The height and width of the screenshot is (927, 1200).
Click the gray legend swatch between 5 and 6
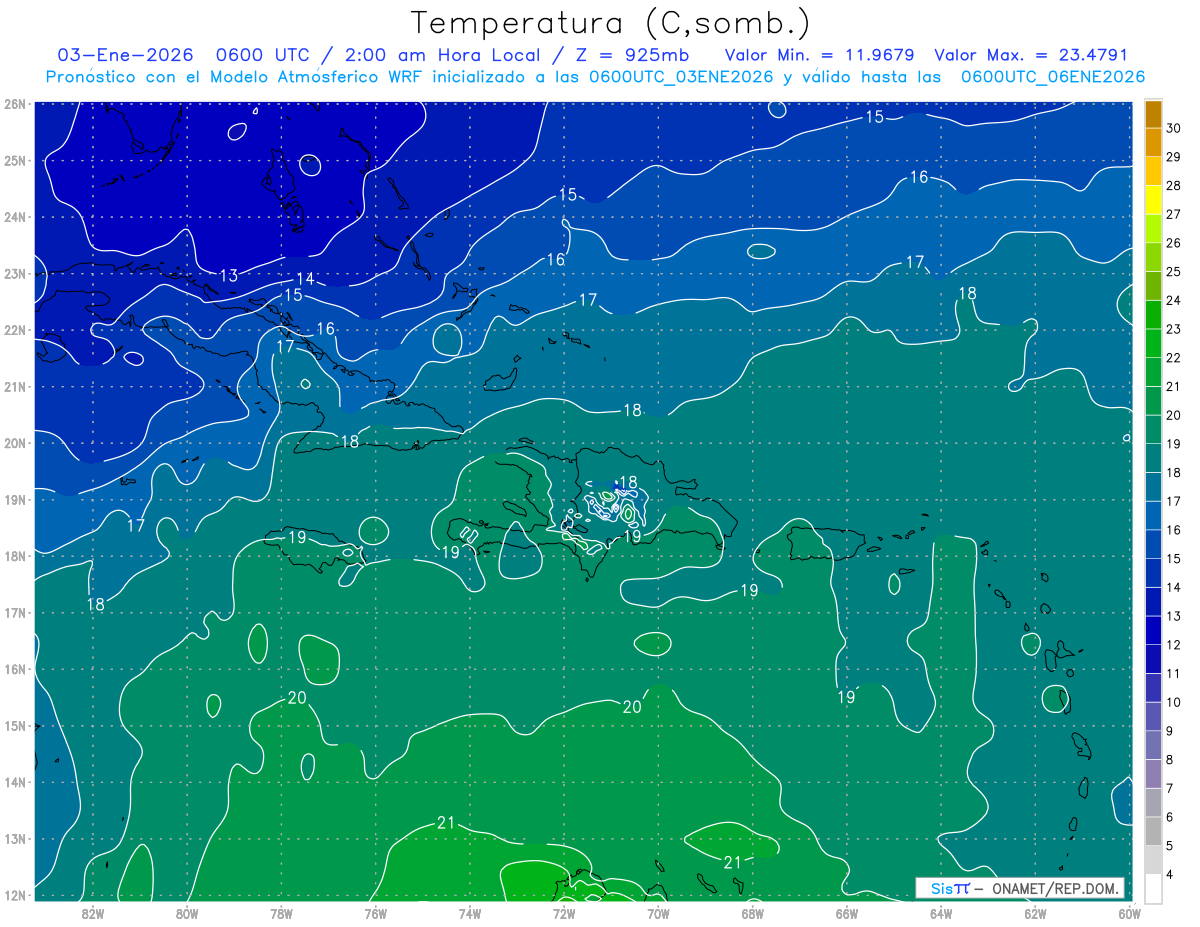coord(1153,831)
